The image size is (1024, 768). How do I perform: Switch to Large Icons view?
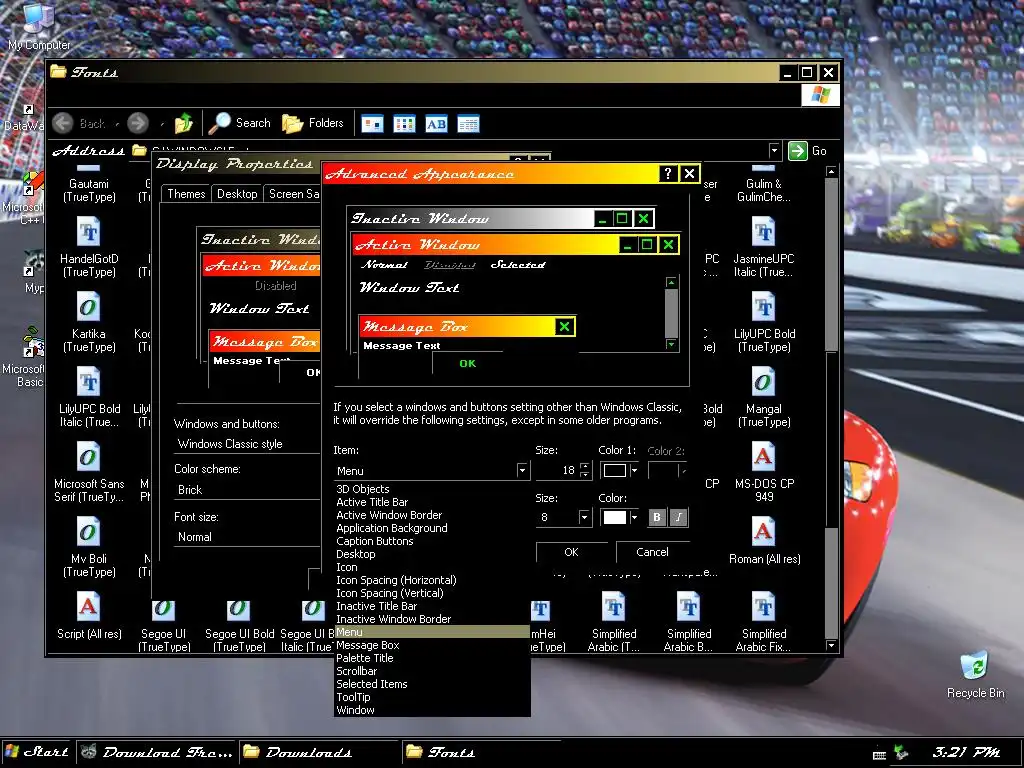(x=372, y=123)
